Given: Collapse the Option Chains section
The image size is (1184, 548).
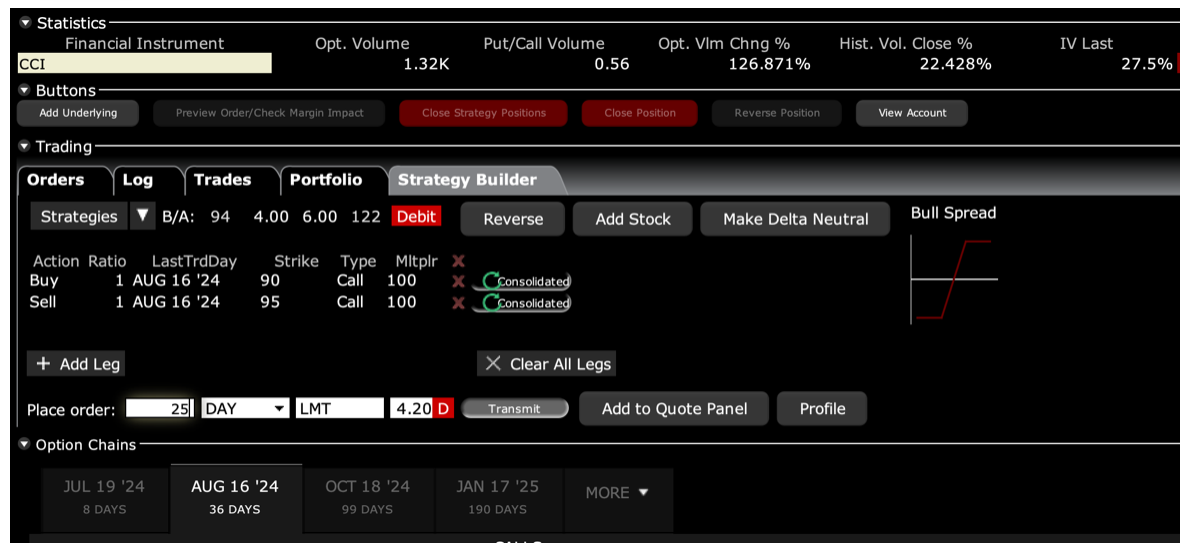Looking at the screenshot, I should (25, 445).
